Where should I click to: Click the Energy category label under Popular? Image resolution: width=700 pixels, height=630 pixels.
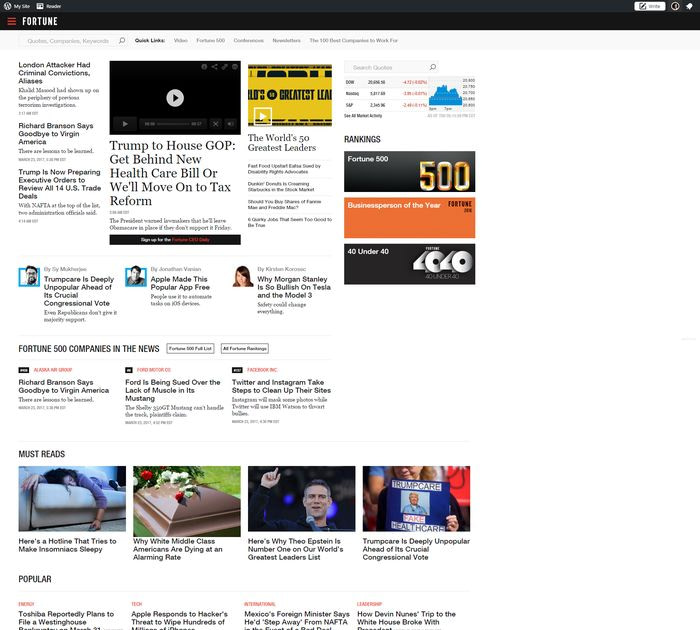tap(26, 604)
